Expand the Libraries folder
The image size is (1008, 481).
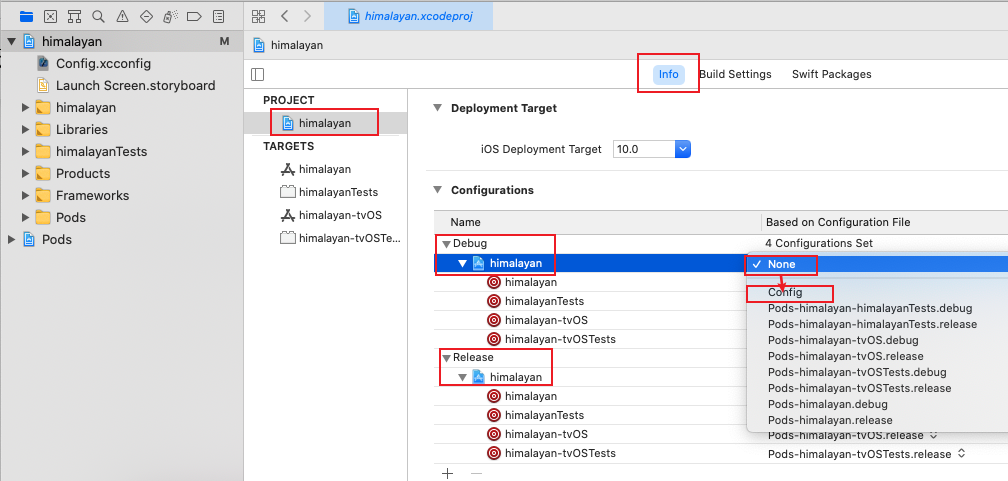pyautogui.click(x=26, y=129)
